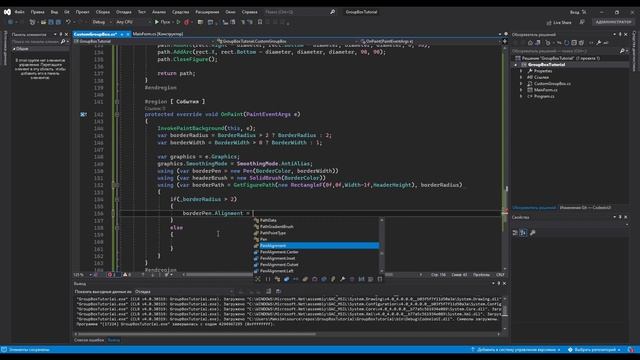This screenshot has height=360, width=640.
Task: Open the Проект menu
Action: pos(82,12)
